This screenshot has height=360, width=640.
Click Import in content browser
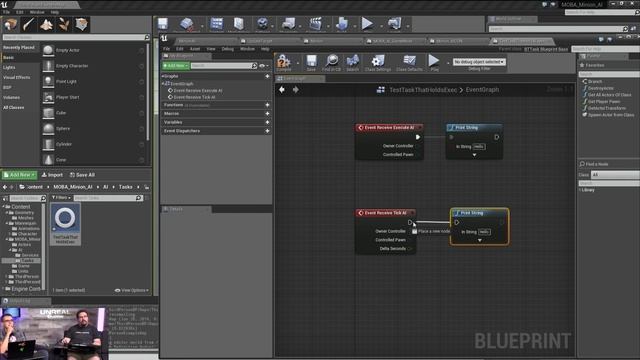52,175
